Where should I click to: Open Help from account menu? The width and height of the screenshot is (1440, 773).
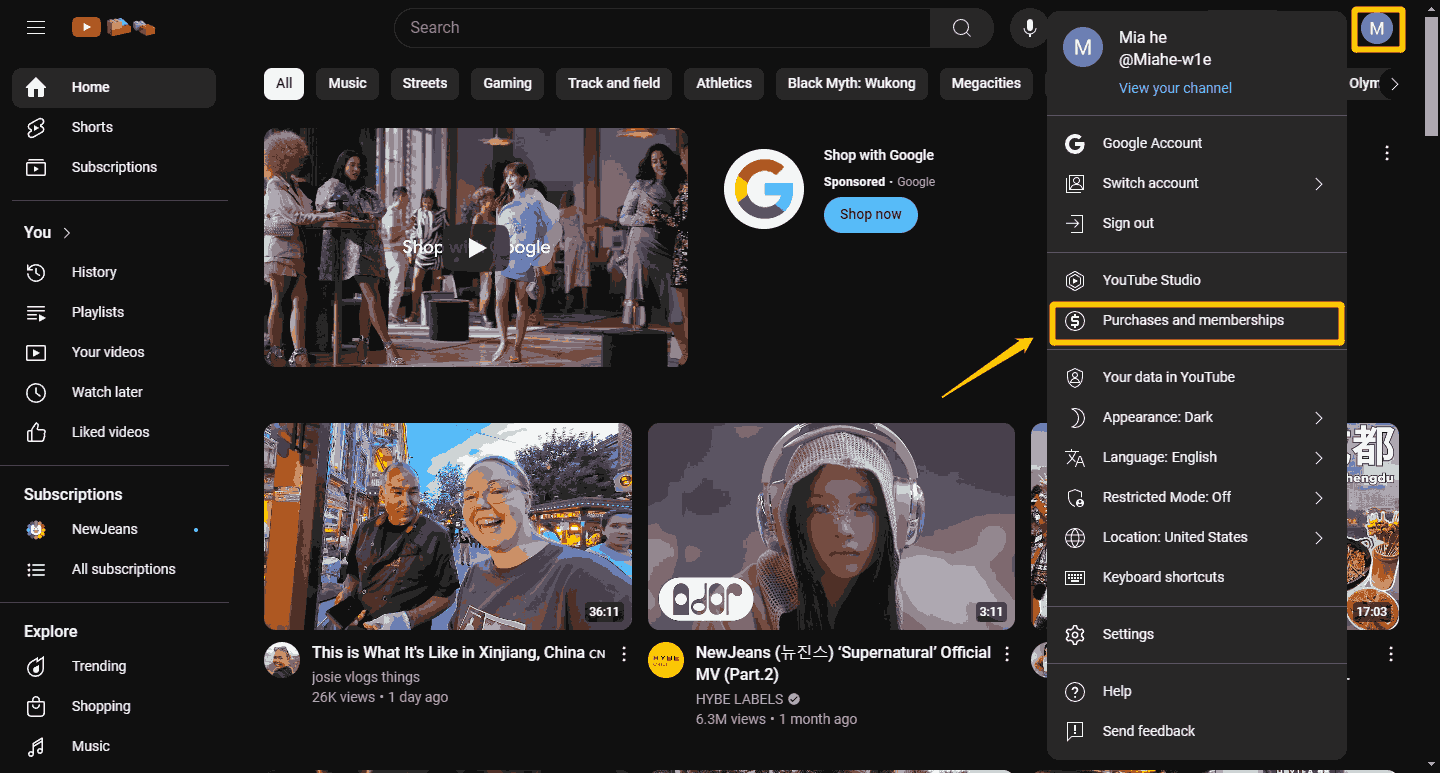(1197, 691)
